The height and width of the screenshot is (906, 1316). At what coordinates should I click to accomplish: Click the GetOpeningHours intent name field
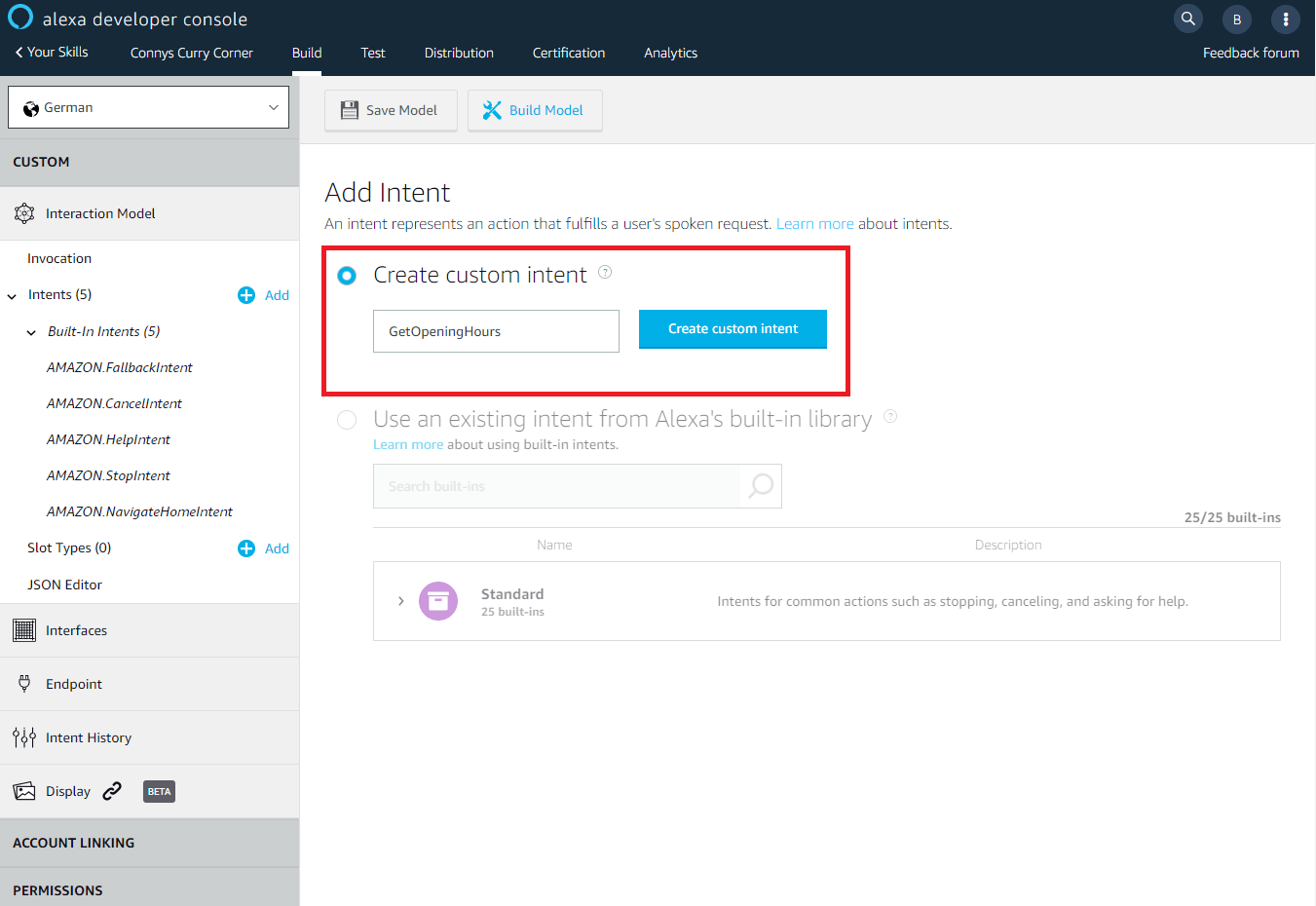(496, 331)
